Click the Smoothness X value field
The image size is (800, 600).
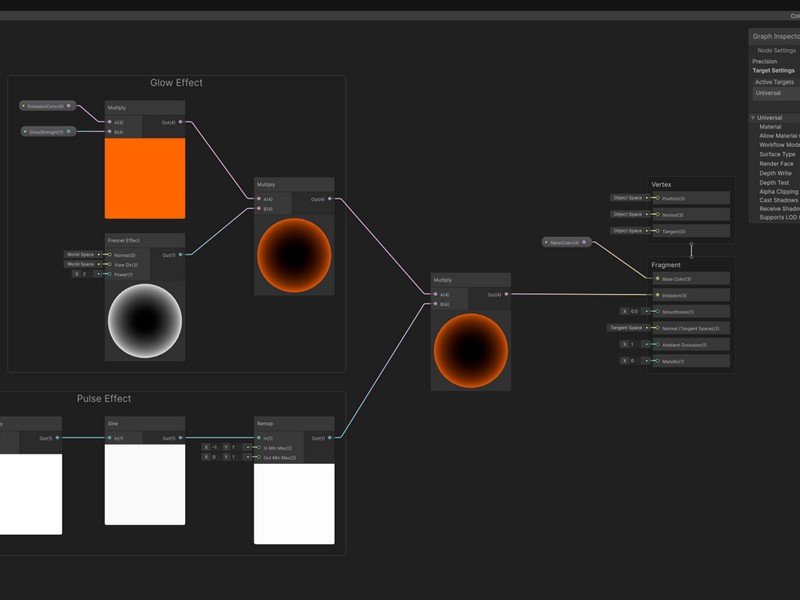click(x=633, y=311)
